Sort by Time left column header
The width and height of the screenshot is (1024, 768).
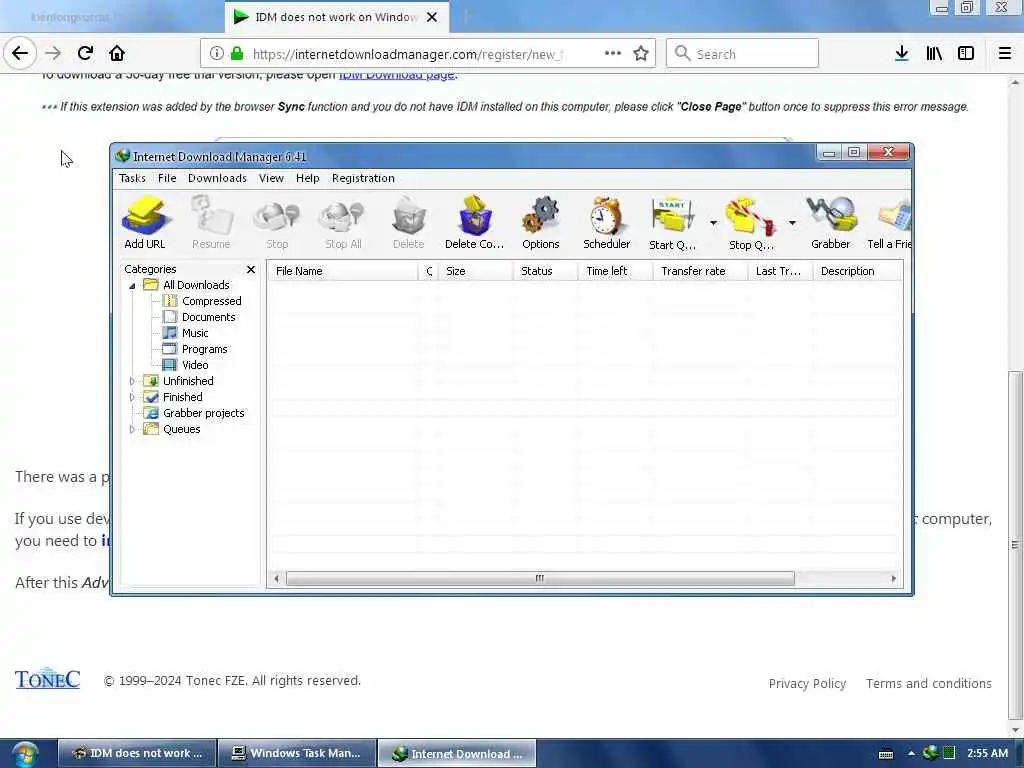click(615, 271)
